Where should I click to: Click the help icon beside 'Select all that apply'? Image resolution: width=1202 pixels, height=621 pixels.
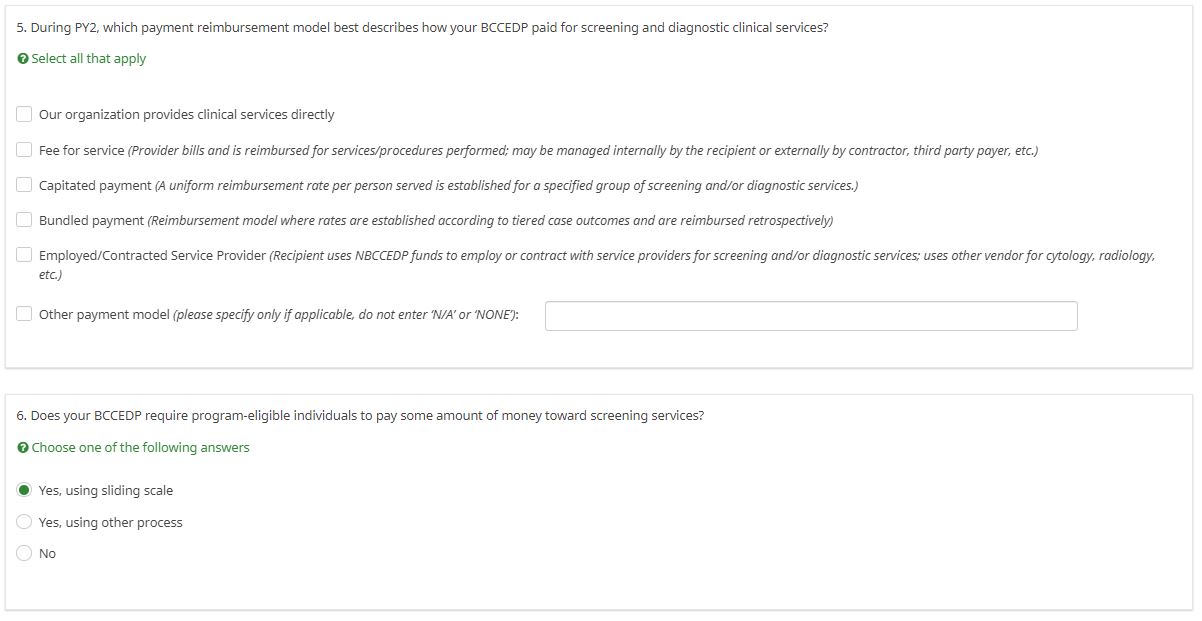click(x=23, y=59)
